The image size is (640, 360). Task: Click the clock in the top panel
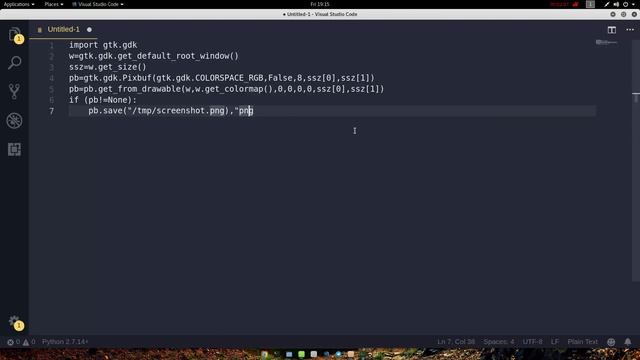[x=320, y=4]
